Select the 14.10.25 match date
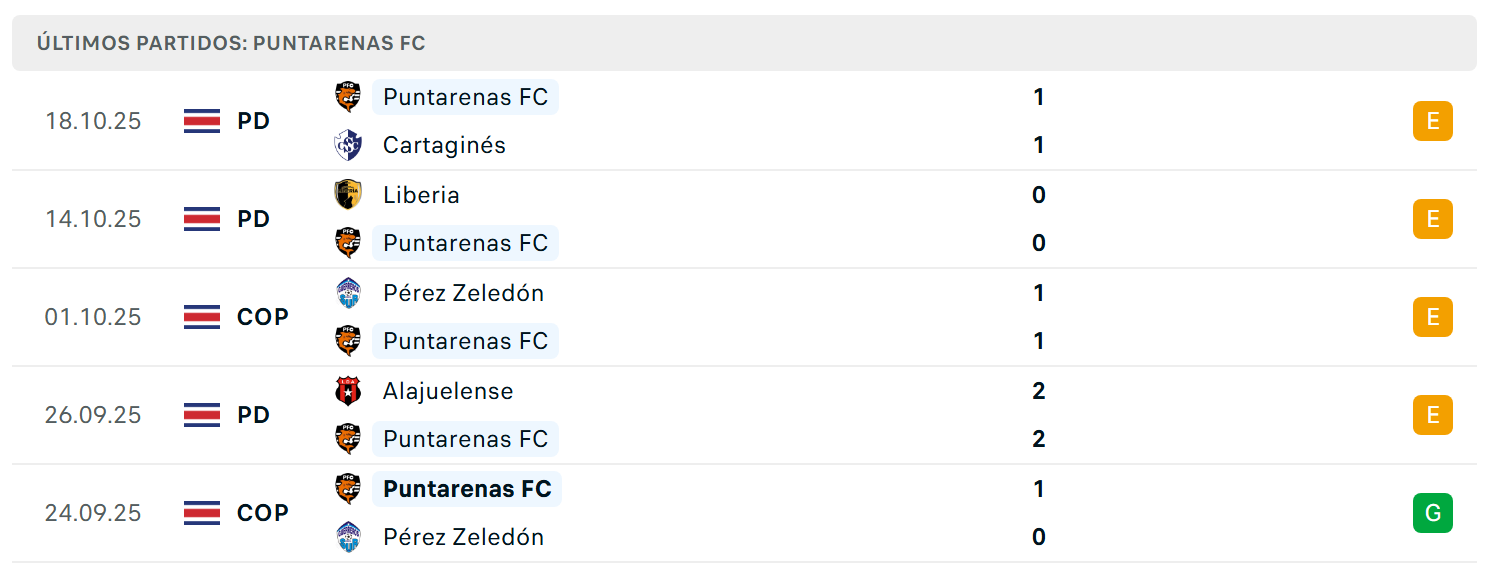Screen dimensions: 1496x575 [x=93, y=219]
